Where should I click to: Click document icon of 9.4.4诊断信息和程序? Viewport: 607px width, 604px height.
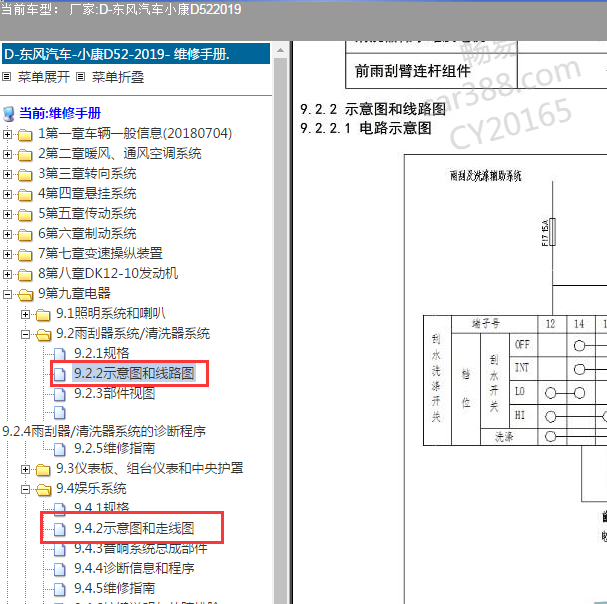(x=60, y=569)
